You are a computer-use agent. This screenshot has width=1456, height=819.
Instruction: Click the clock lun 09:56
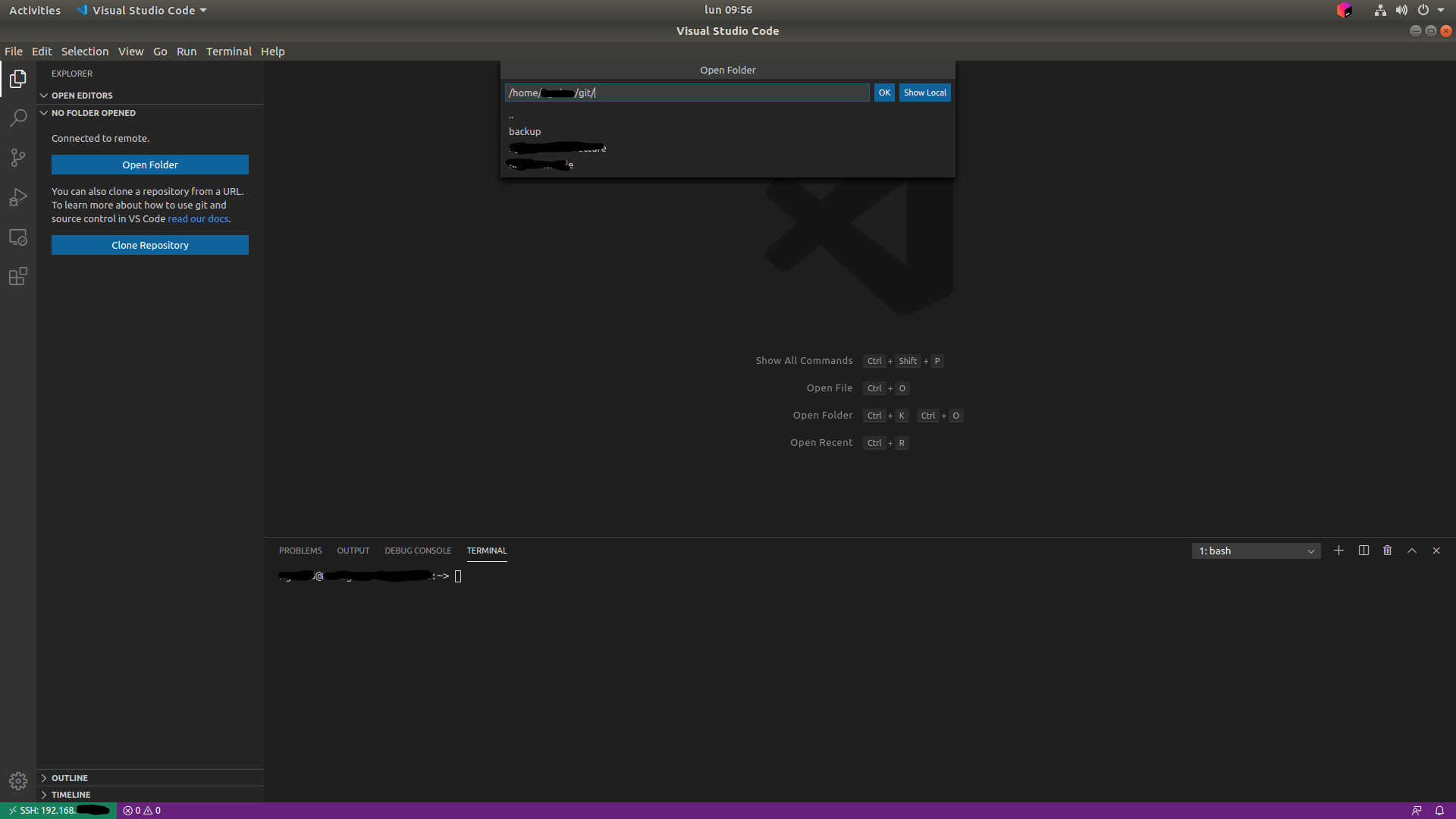pyautogui.click(x=728, y=10)
